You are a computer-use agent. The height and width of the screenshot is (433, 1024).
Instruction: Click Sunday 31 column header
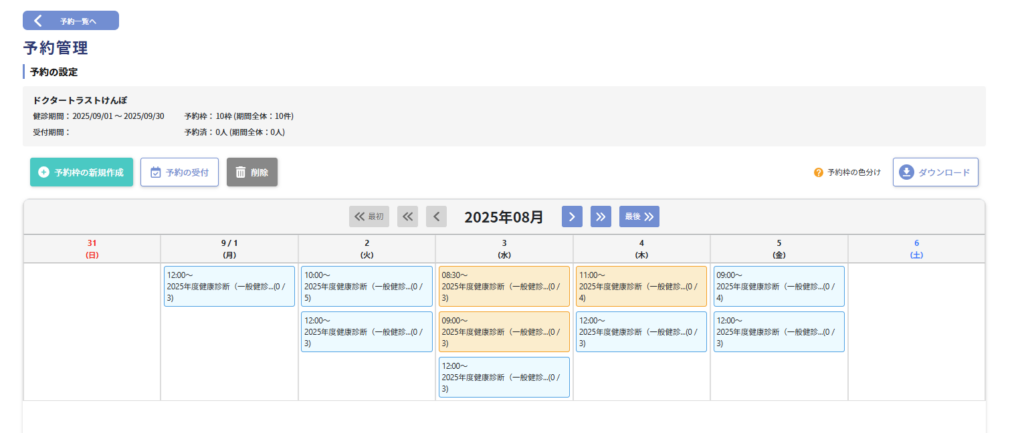coord(92,248)
